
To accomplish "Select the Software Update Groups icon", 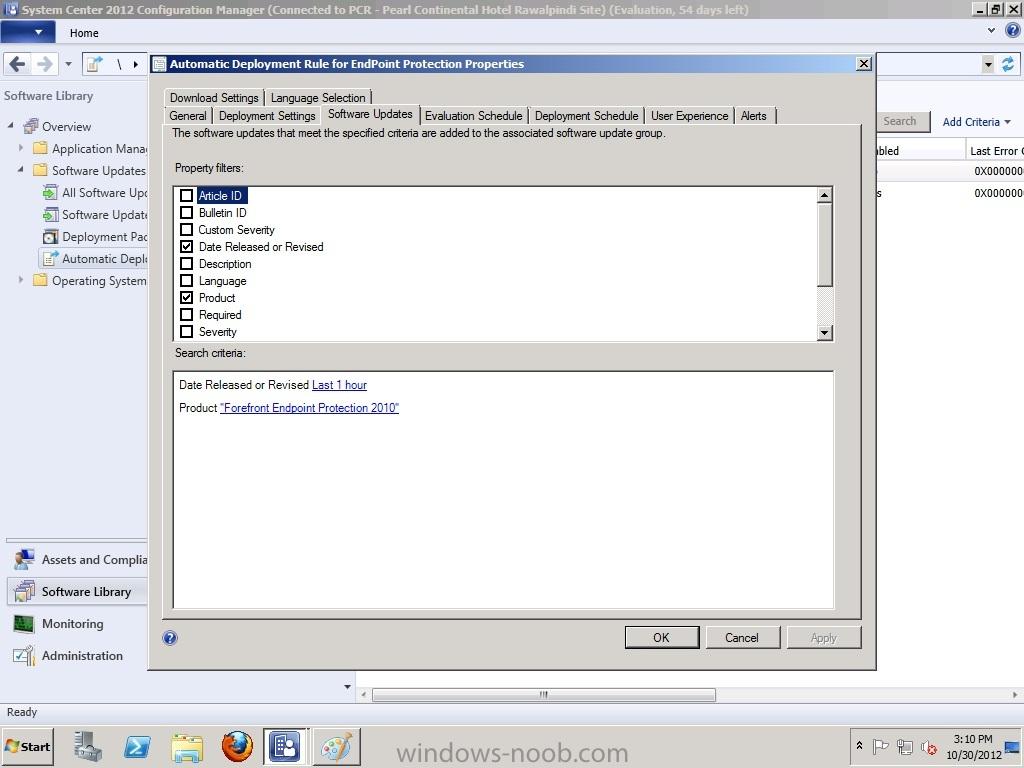I will (x=50, y=215).
